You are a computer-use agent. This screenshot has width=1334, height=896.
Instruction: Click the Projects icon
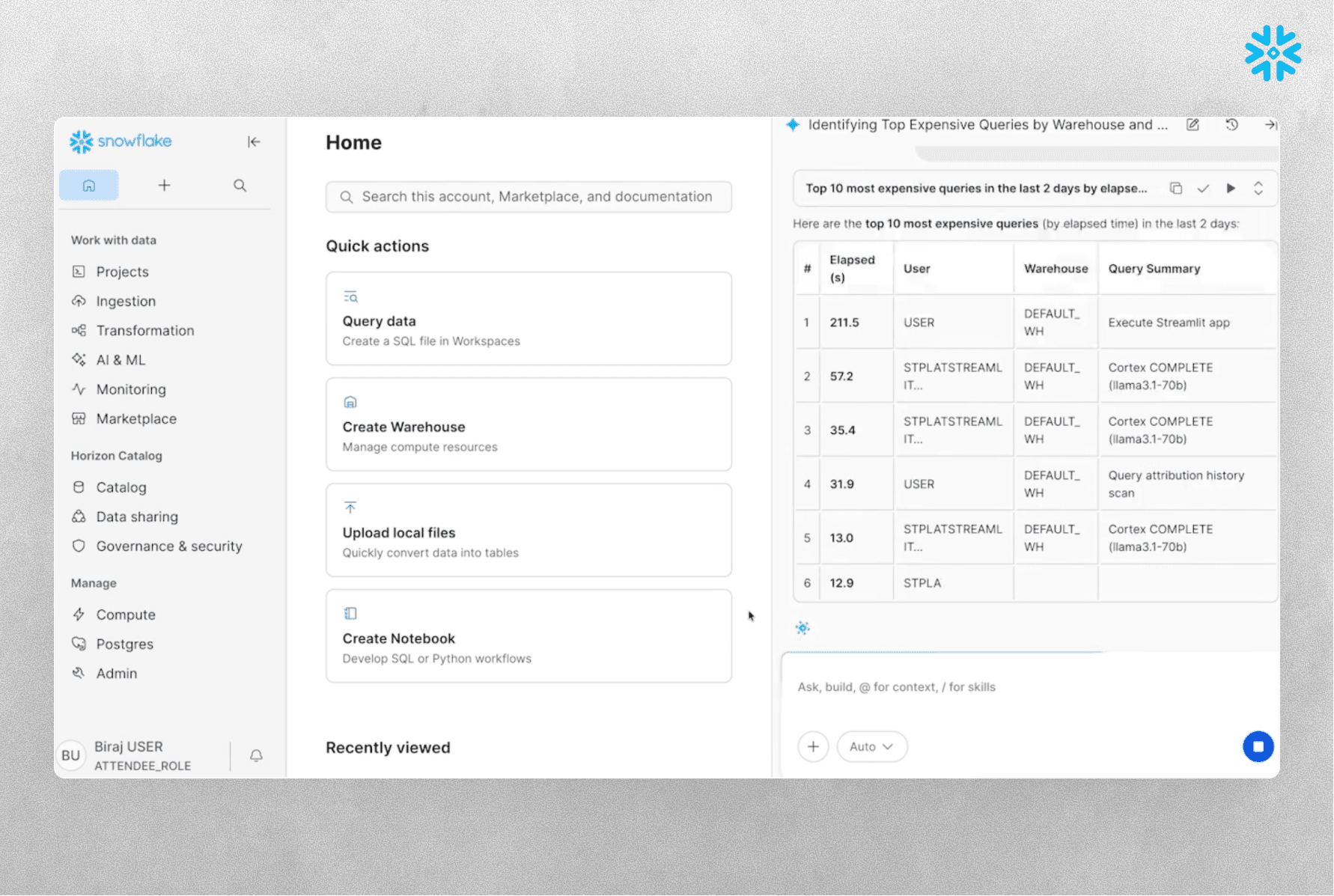79,271
